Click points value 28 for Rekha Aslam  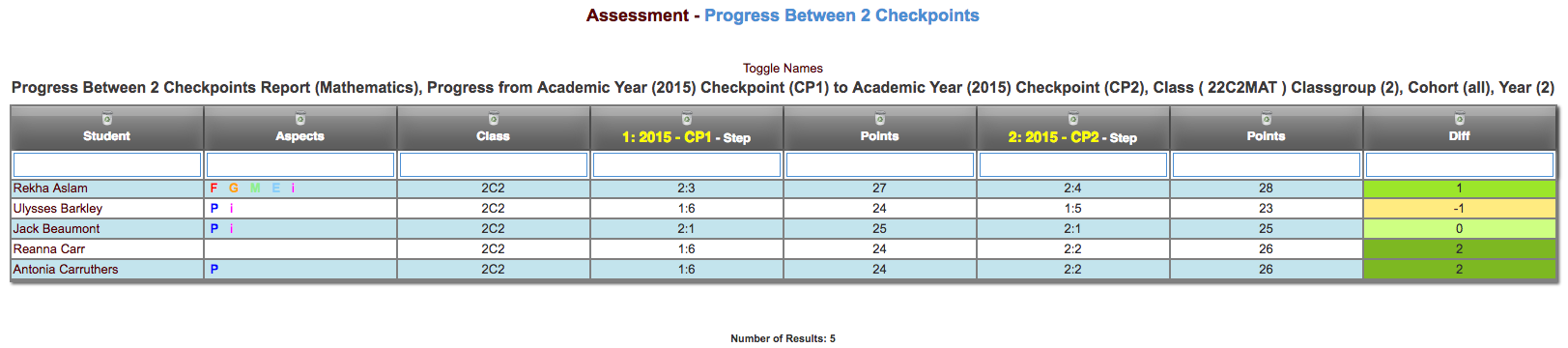click(x=1267, y=188)
